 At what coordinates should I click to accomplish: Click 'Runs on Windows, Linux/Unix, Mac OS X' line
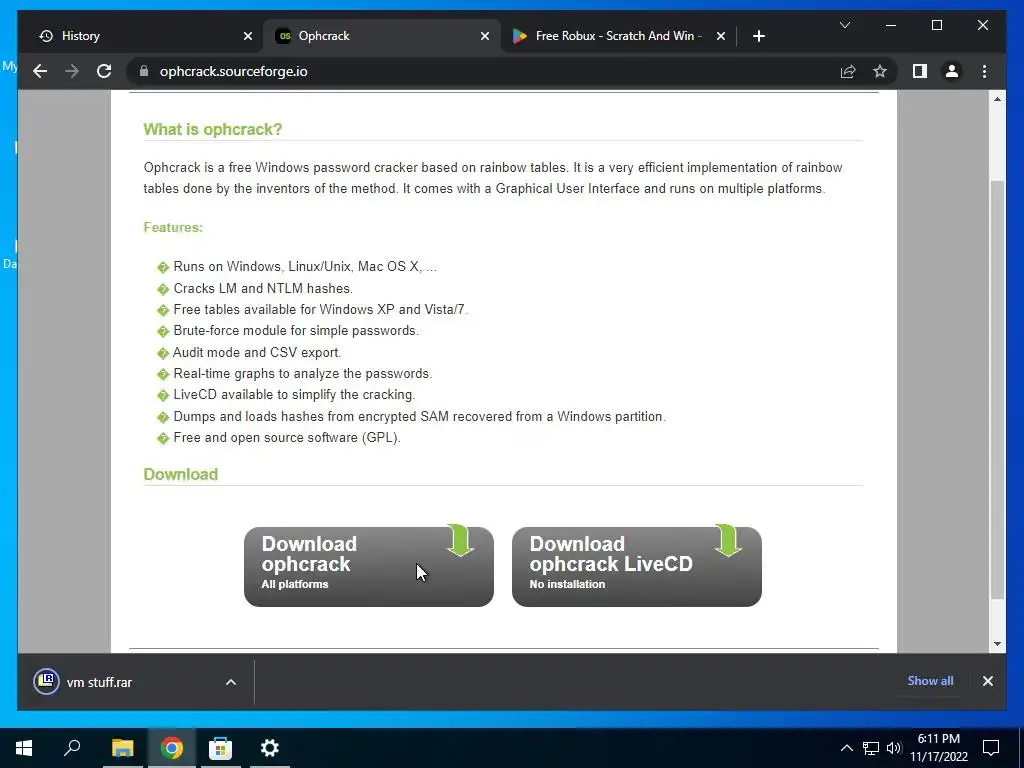(305, 266)
